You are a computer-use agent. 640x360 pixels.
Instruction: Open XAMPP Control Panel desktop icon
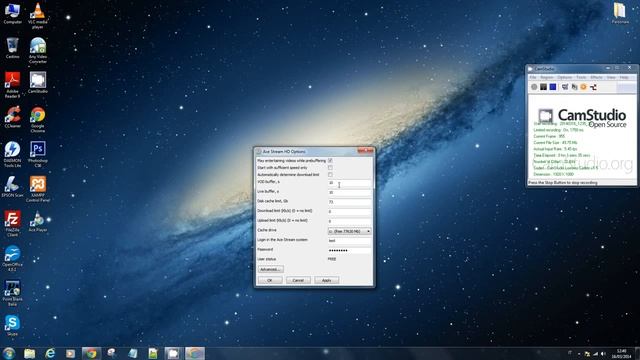click(38, 189)
